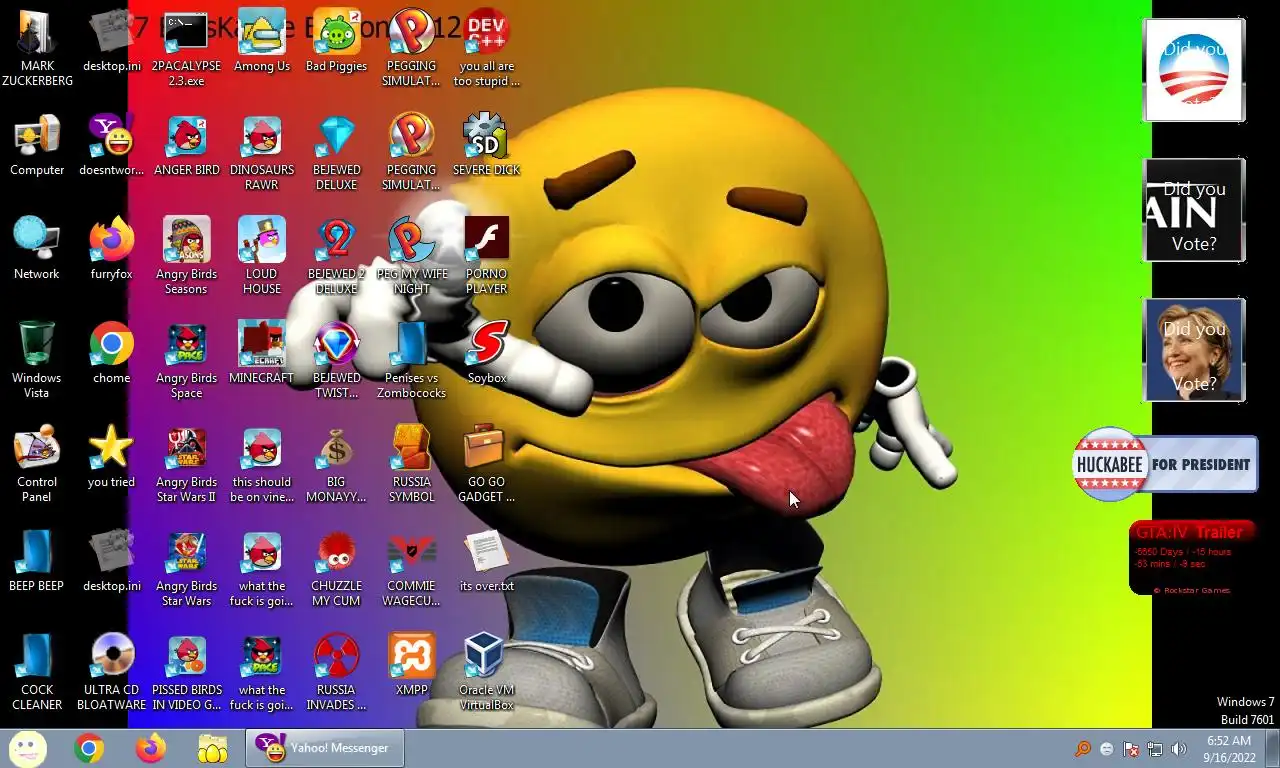Viewport: 1280px width, 768px height.
Task: Open the volume speaker tray icon
Action: pos(1179,748)
